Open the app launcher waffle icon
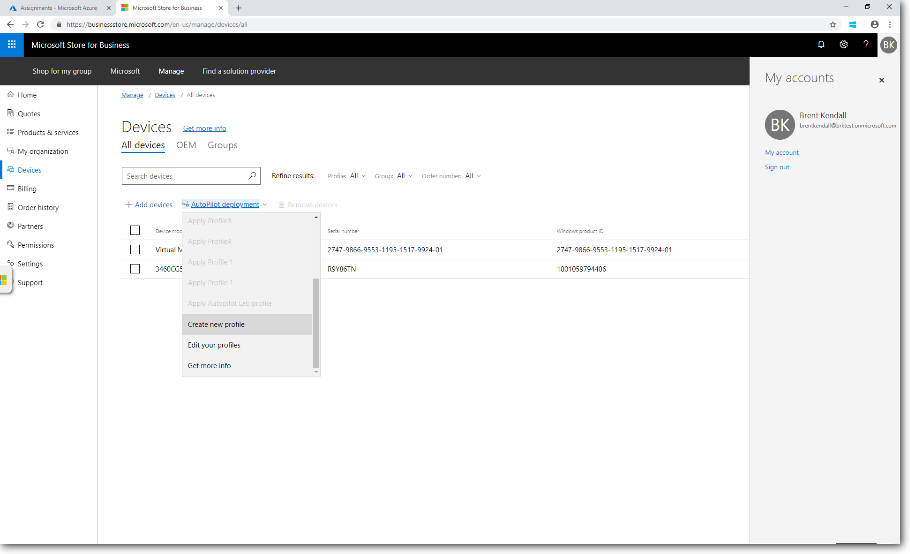 click(x=12, y=45)
